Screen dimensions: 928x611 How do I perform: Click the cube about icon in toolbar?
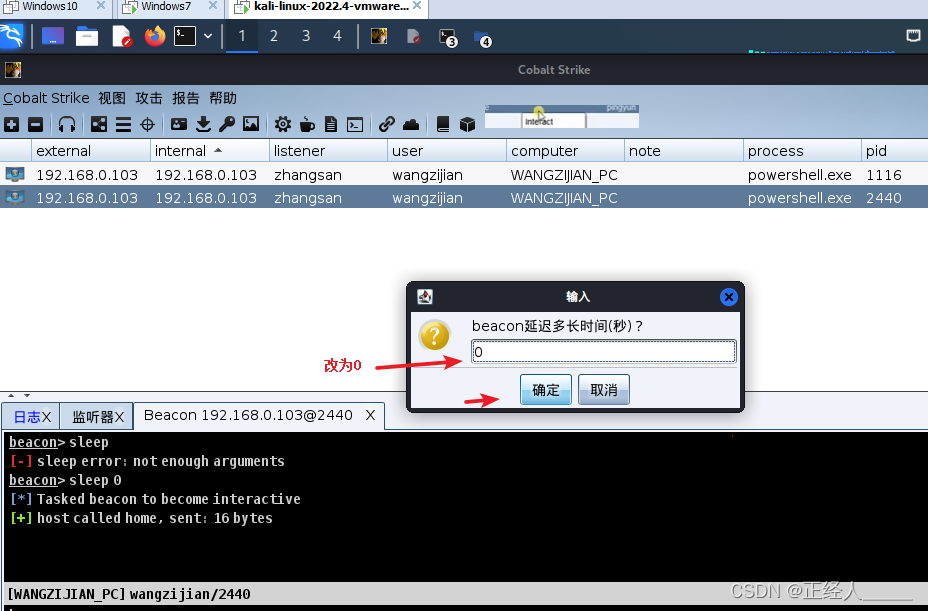(468, 124)
